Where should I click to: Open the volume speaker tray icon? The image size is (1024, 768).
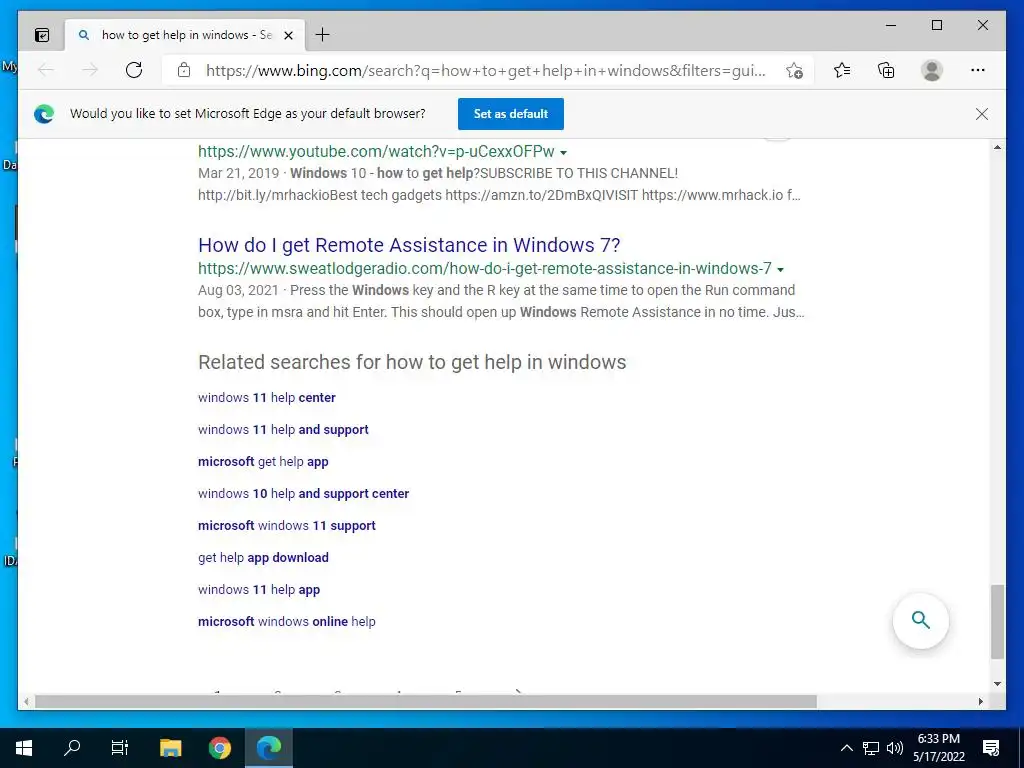pos(895,748)
